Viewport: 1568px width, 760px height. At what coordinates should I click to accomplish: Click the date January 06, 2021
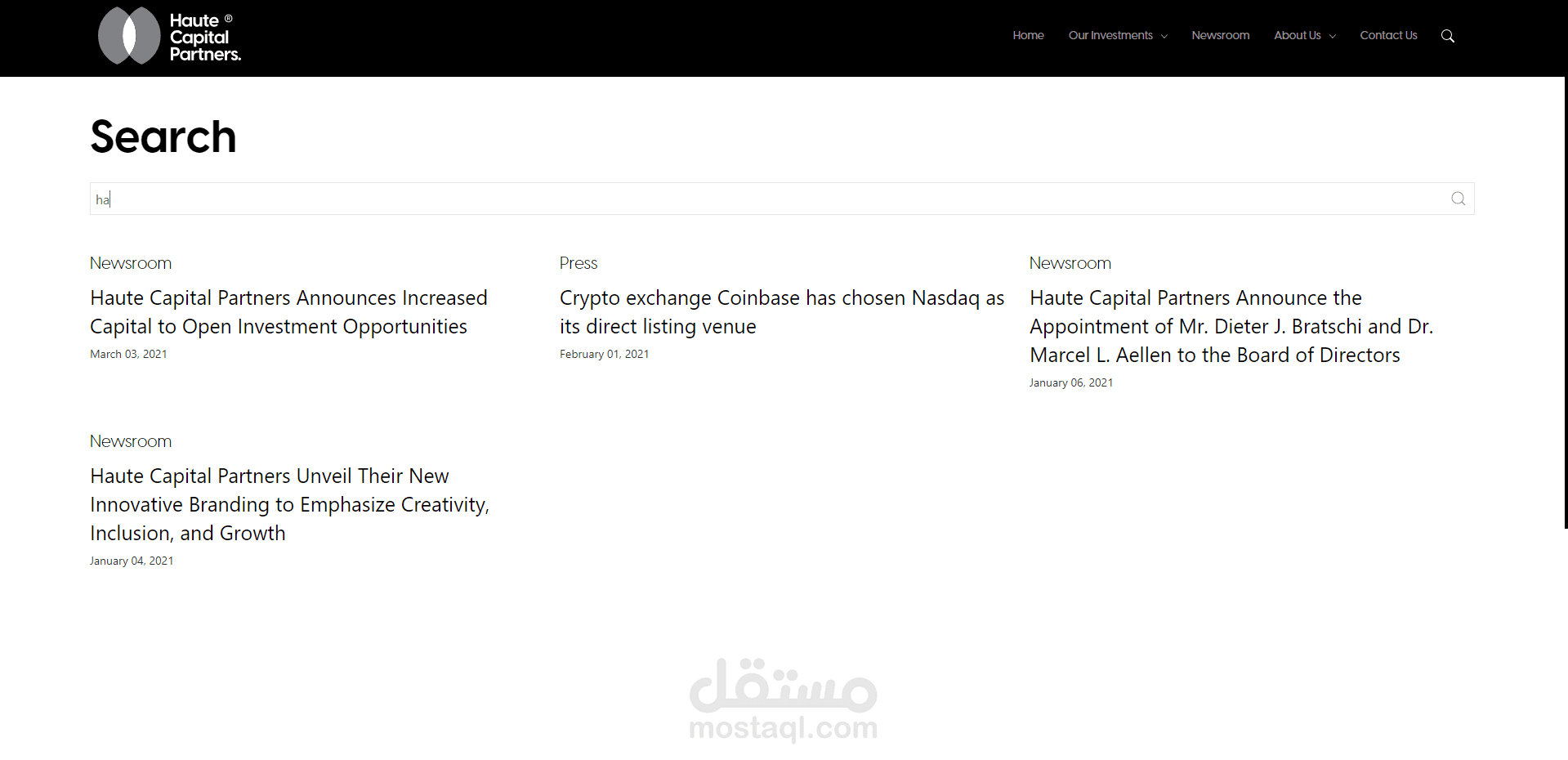(x=1071, y=382)
